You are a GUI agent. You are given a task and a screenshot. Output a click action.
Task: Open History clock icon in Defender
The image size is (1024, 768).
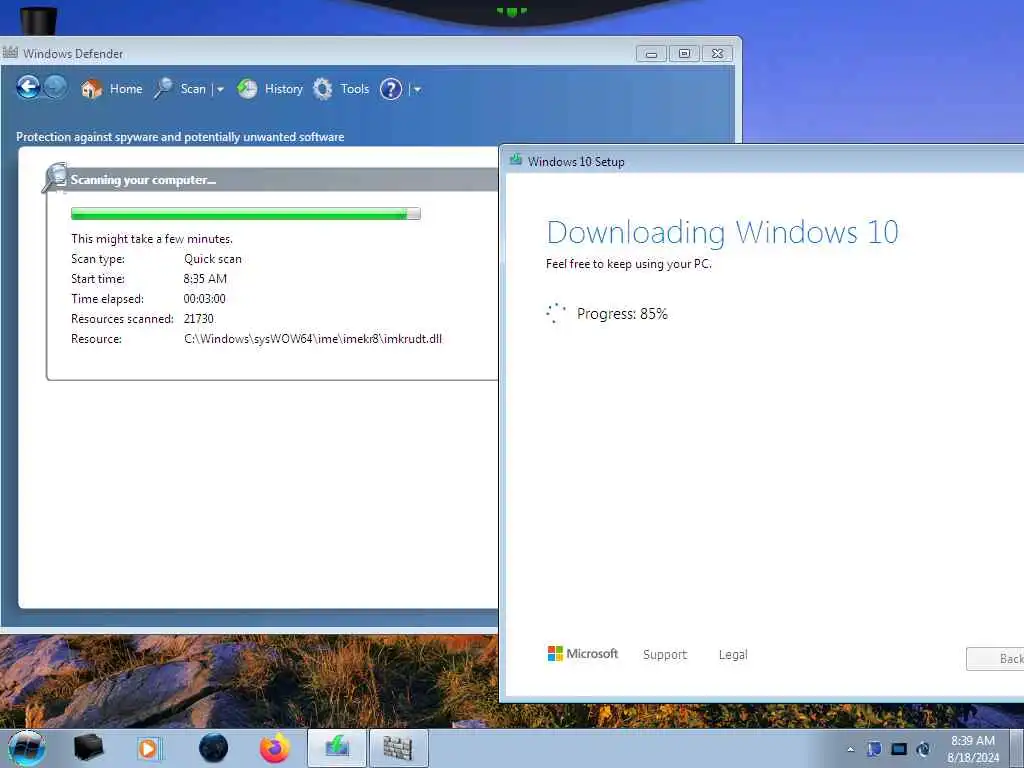click(x=248, y=89)
